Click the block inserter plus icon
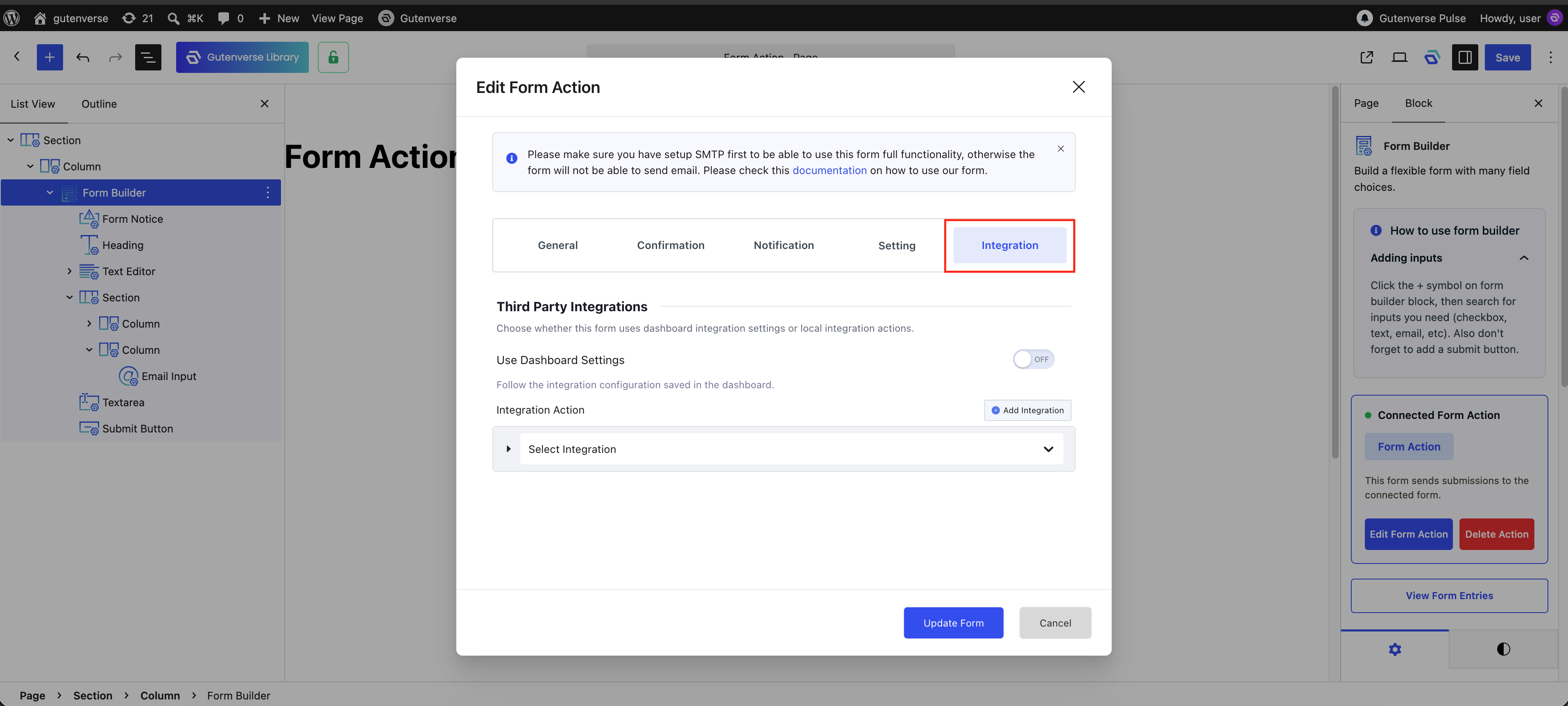Viewport: 1568px width, 706px height. point(50,57)
